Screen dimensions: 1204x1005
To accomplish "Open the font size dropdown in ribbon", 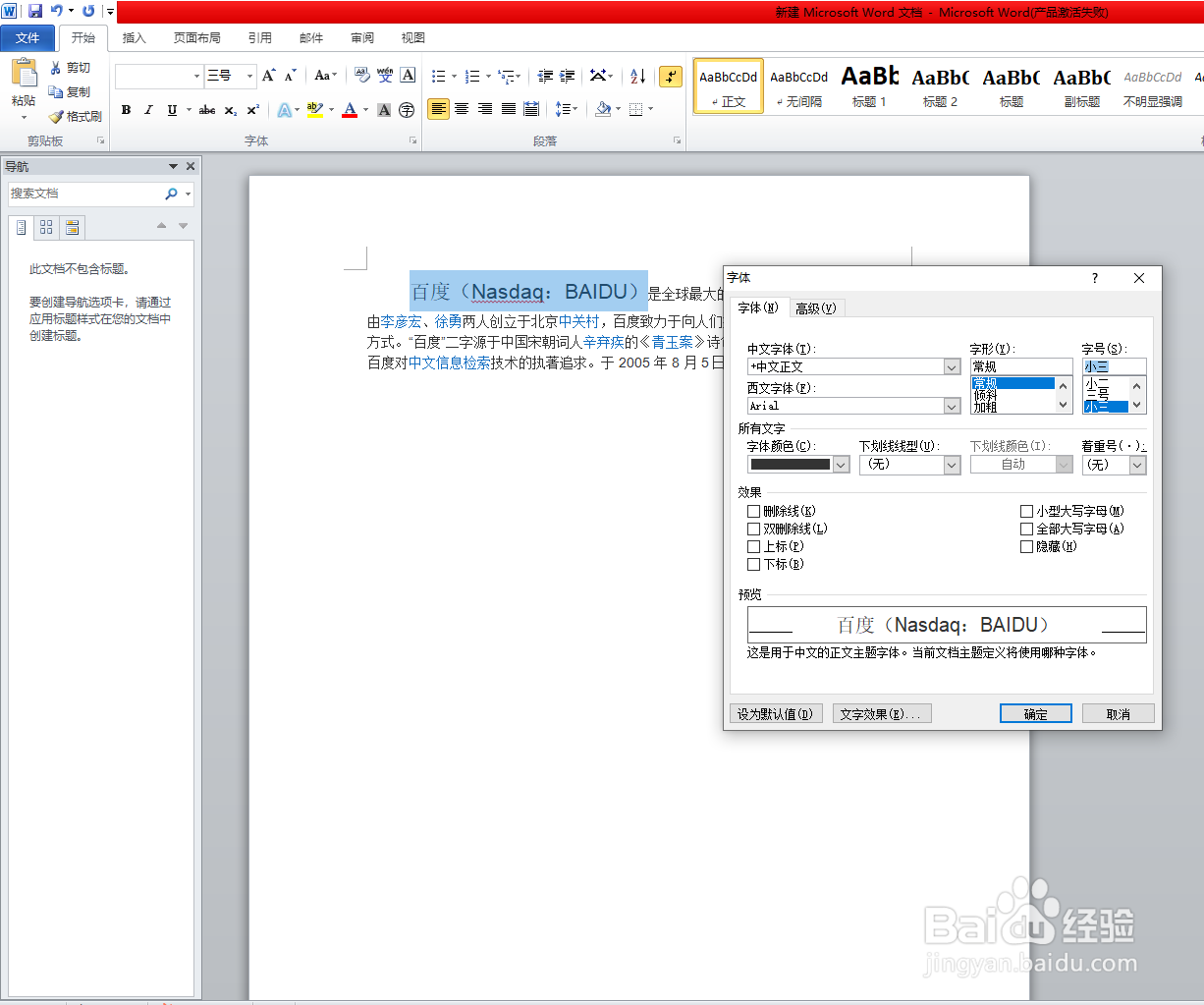I will point(249,76).
